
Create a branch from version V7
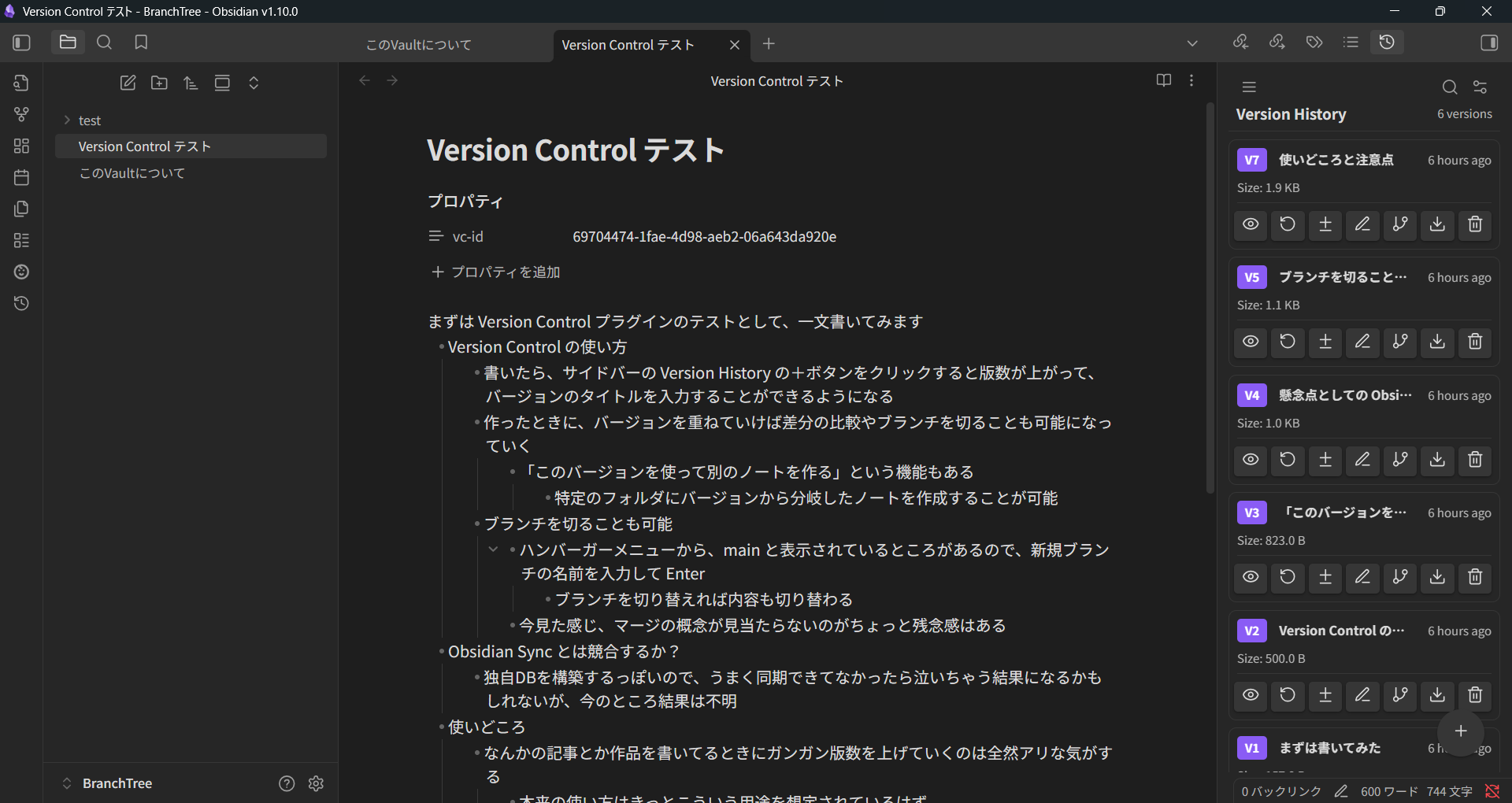[1400, 224]
